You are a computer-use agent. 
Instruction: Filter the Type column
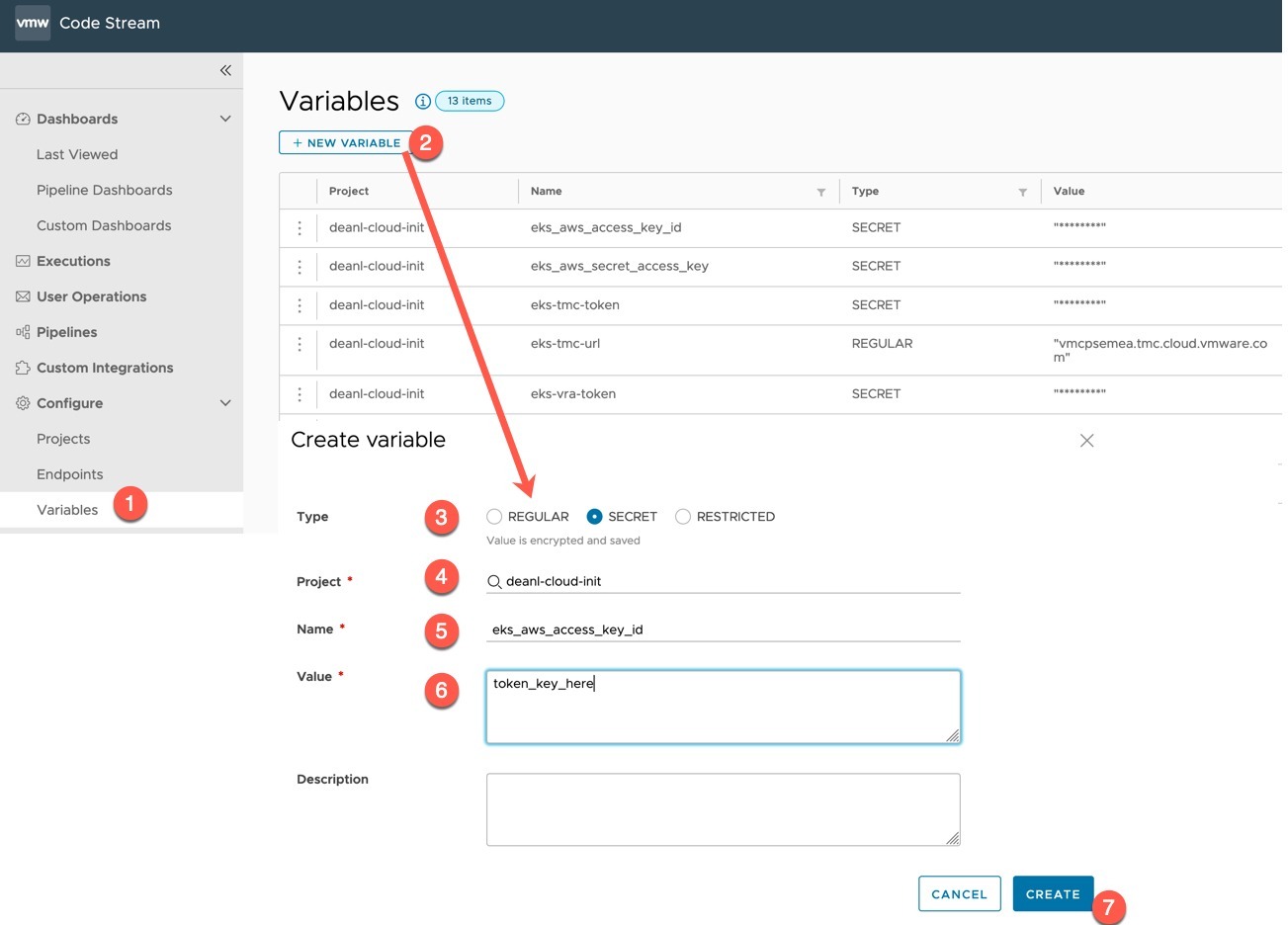tap(1023, 192)
